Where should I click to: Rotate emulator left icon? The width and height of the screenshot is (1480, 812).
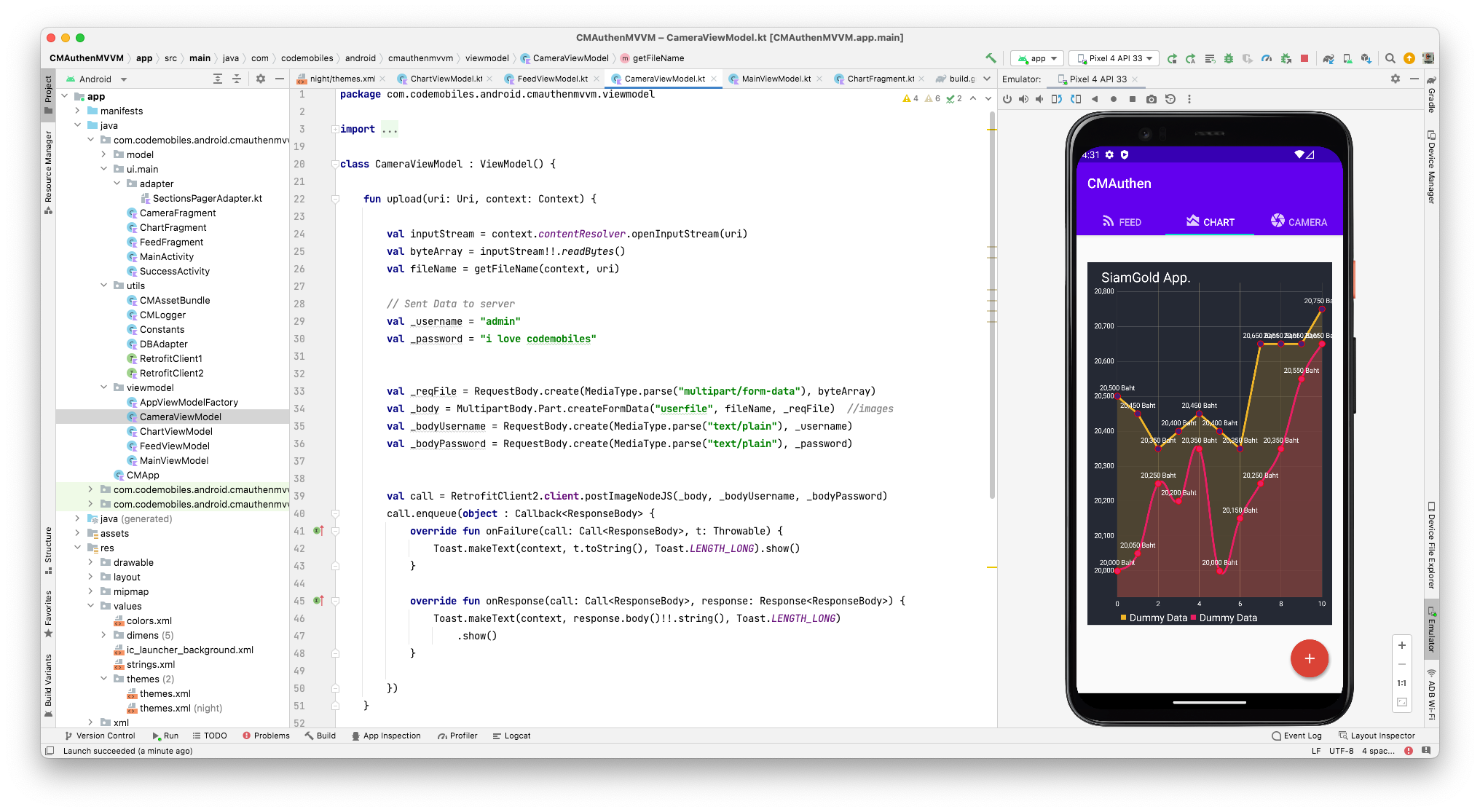(1057, 99)
